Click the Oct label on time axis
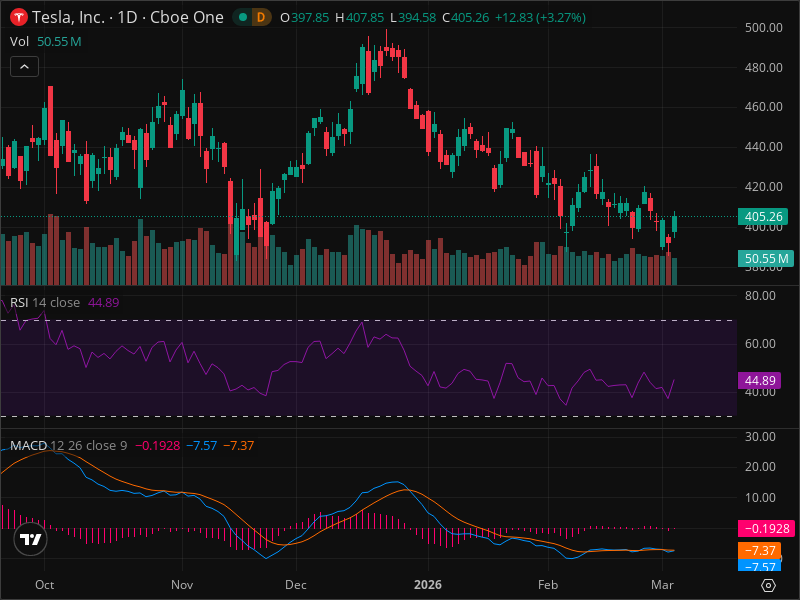800x600 pixels. (x=44, y=585)
